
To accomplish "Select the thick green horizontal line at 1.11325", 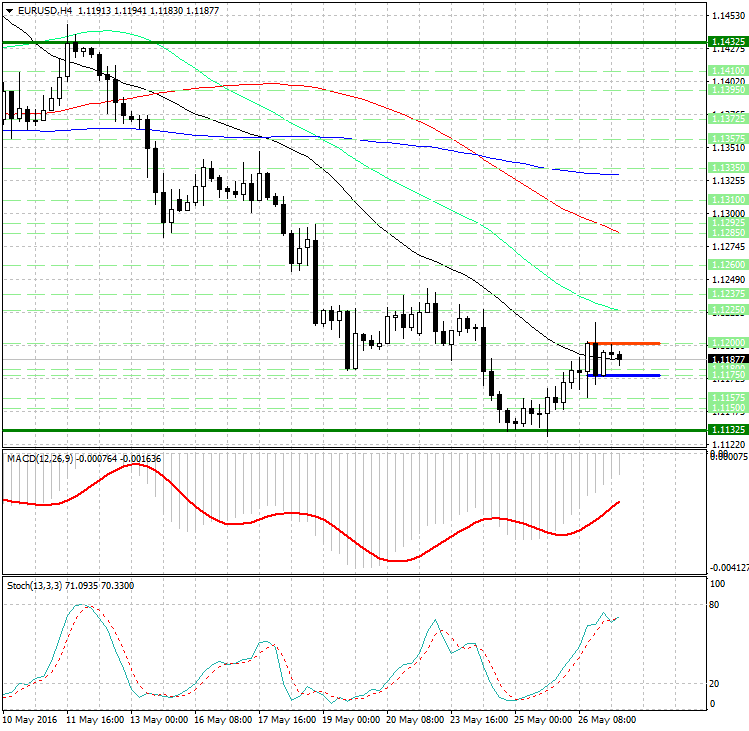I will pos(354,430).
